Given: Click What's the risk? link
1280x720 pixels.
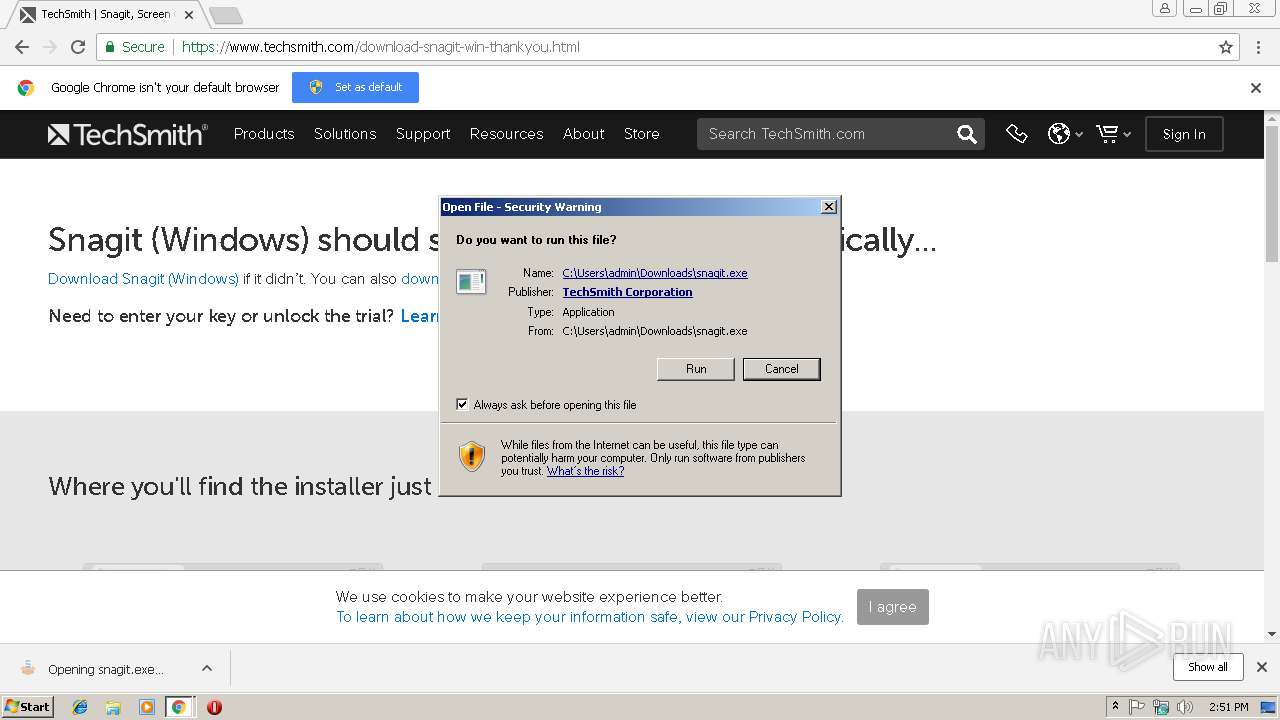Looking at the screenshot, I should click(x=585, y=471).
